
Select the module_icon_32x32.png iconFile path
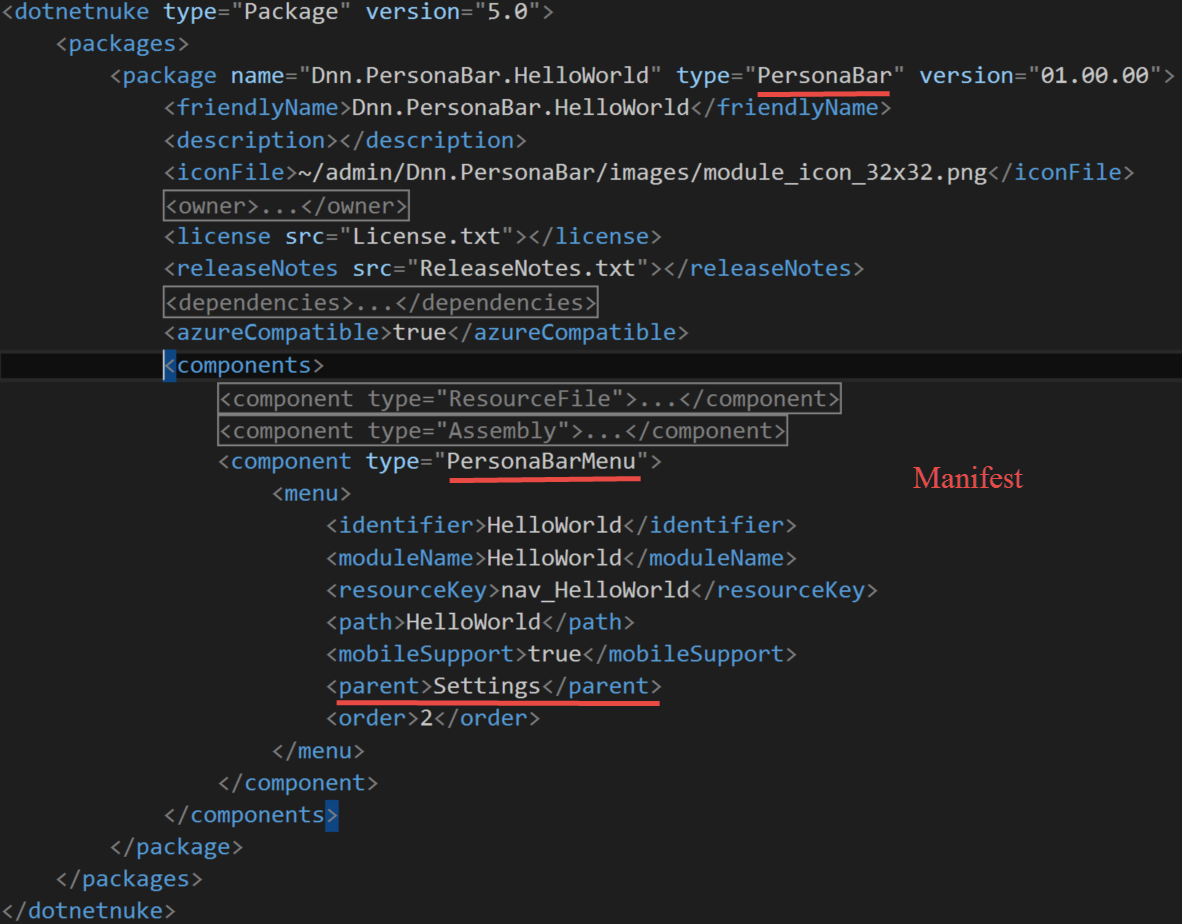[x=643, y=173]
